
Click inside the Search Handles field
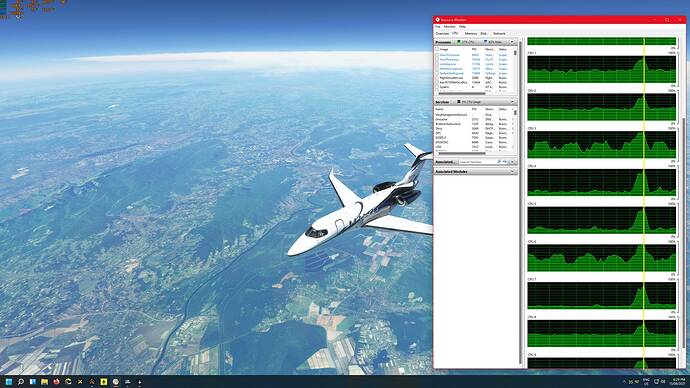point(477,162)
